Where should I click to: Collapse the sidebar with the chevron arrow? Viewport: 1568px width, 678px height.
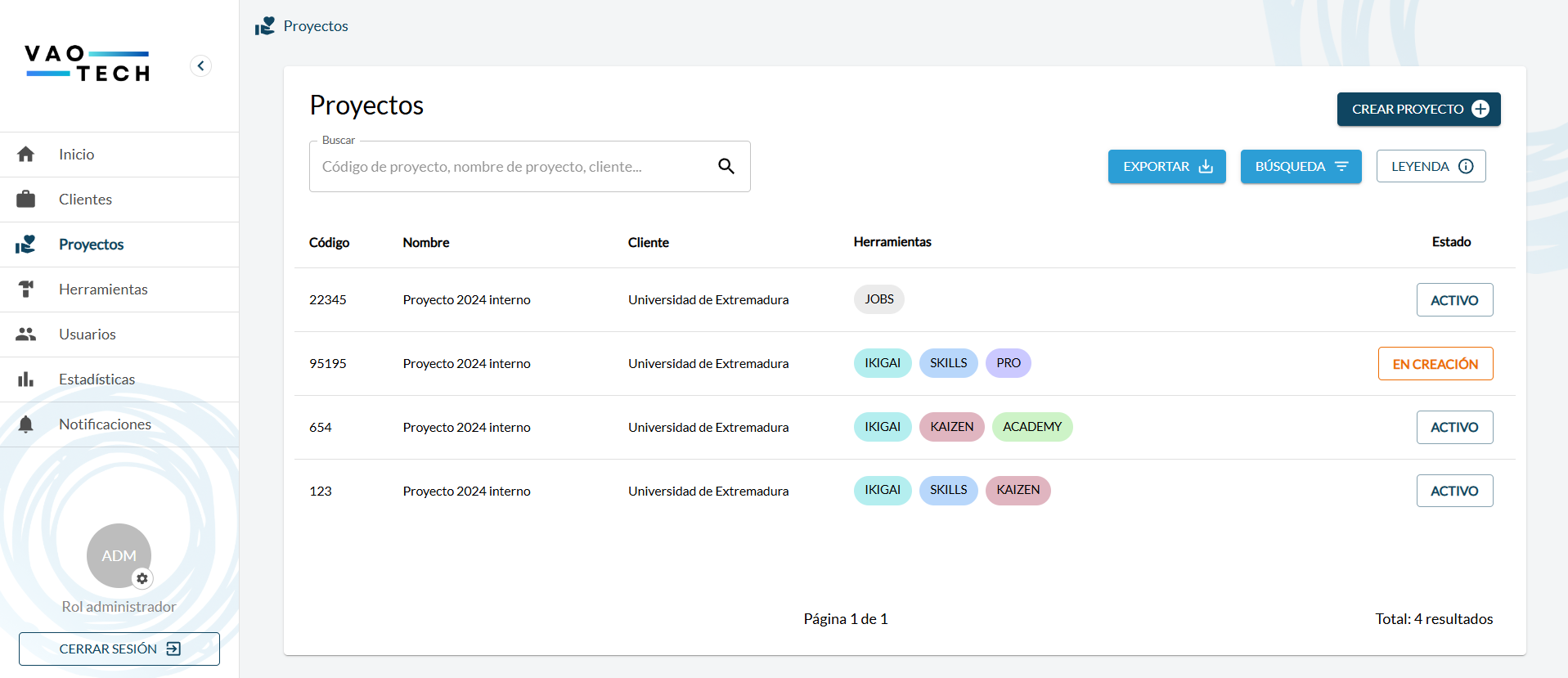[200, 65]
